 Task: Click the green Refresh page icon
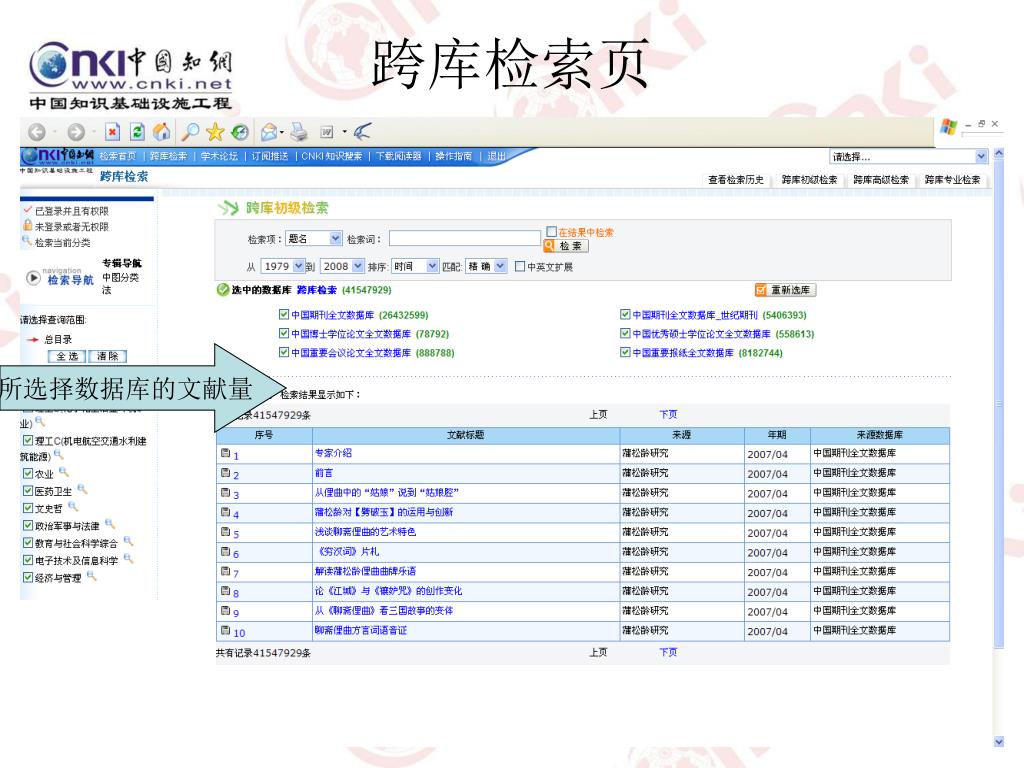[137, 132]
